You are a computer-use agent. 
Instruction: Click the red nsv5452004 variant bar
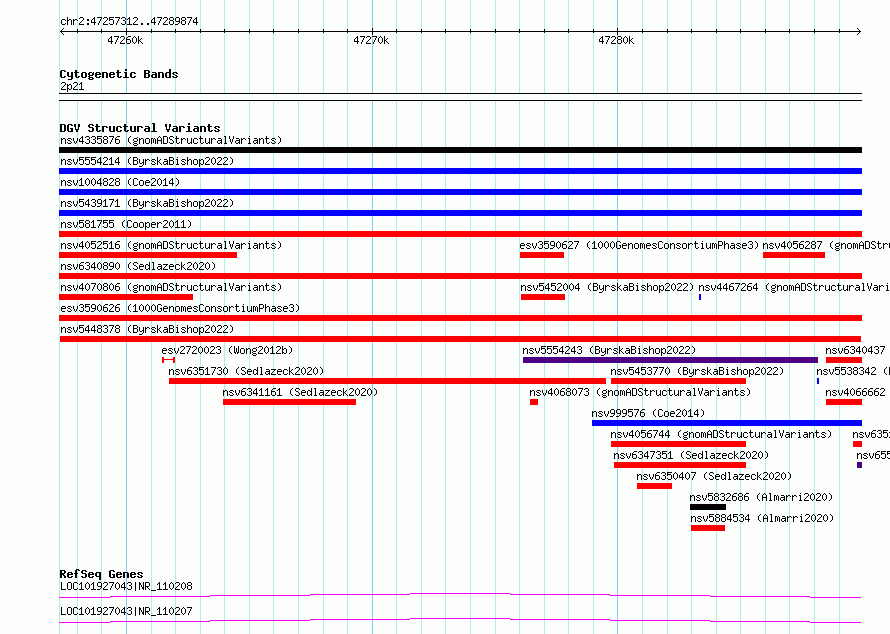pyautogui.click(x=543, y=297)
